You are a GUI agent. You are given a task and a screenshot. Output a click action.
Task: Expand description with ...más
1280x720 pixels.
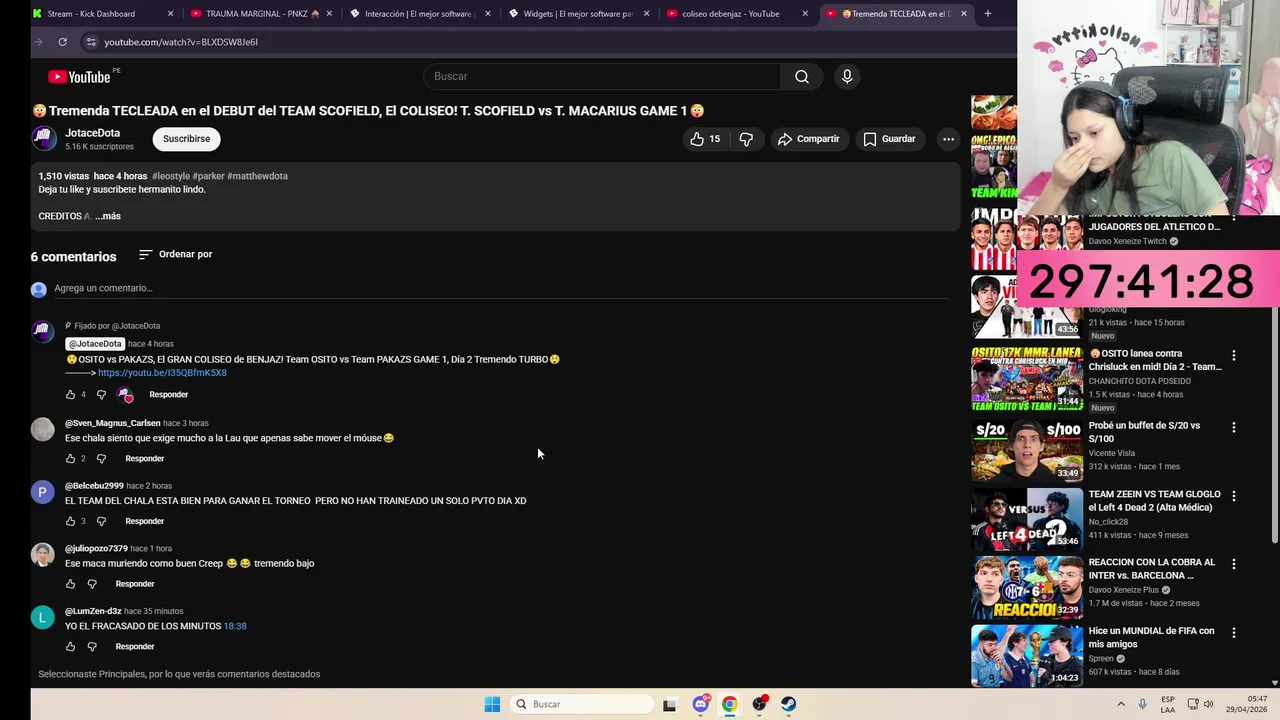tap(107, 216)
